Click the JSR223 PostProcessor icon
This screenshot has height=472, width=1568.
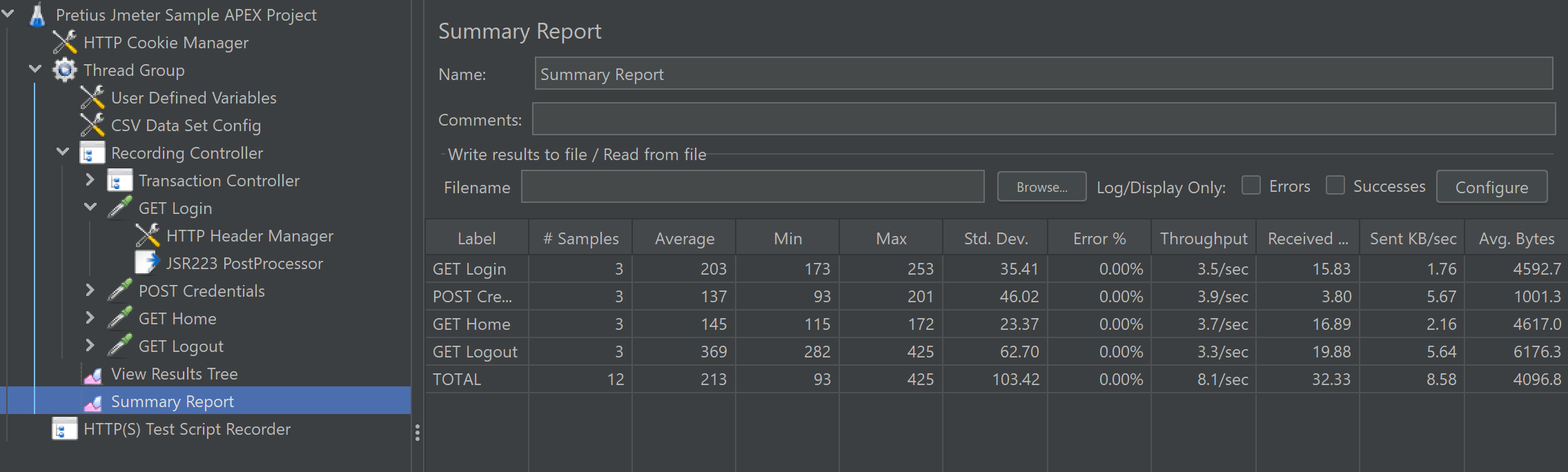coord(147,263)
